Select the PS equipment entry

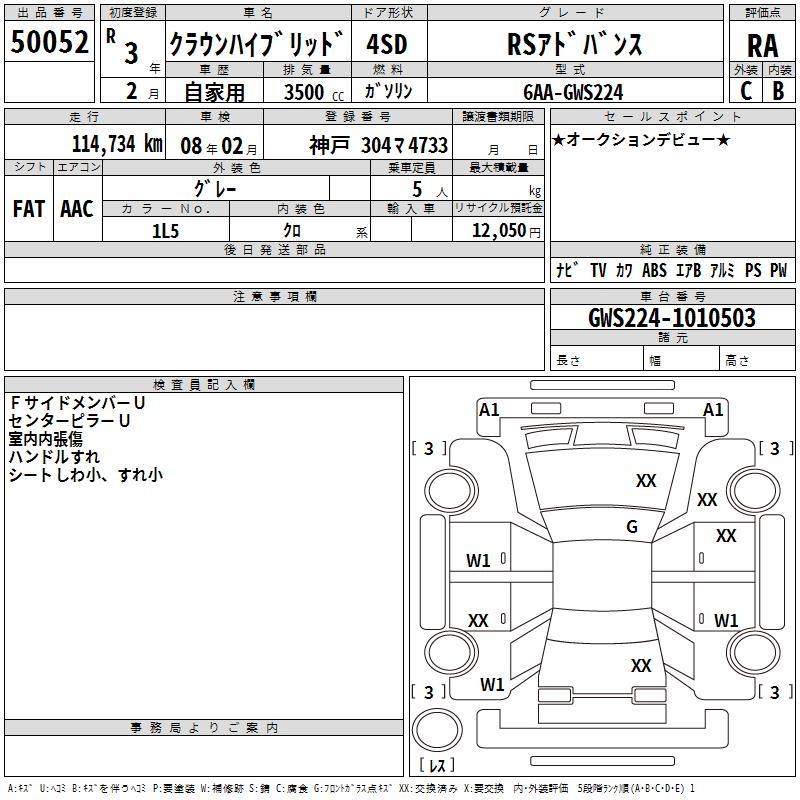point(753,270)
